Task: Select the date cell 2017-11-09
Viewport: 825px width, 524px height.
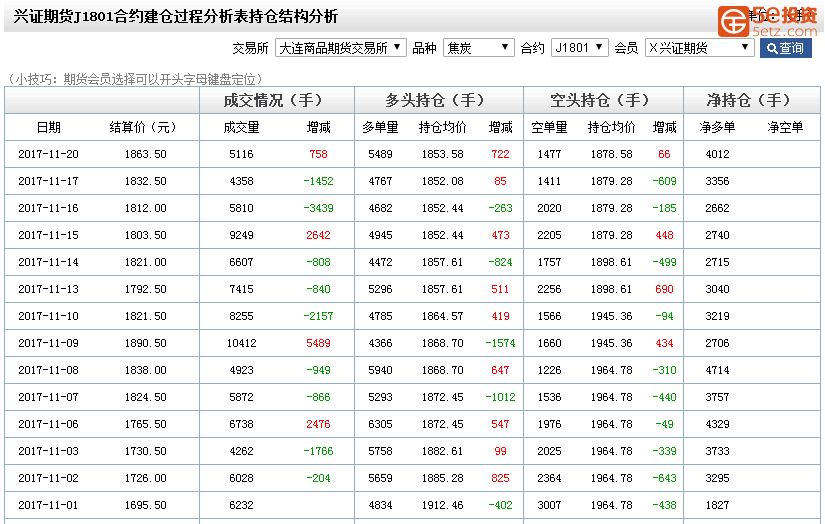Action: 48,343
